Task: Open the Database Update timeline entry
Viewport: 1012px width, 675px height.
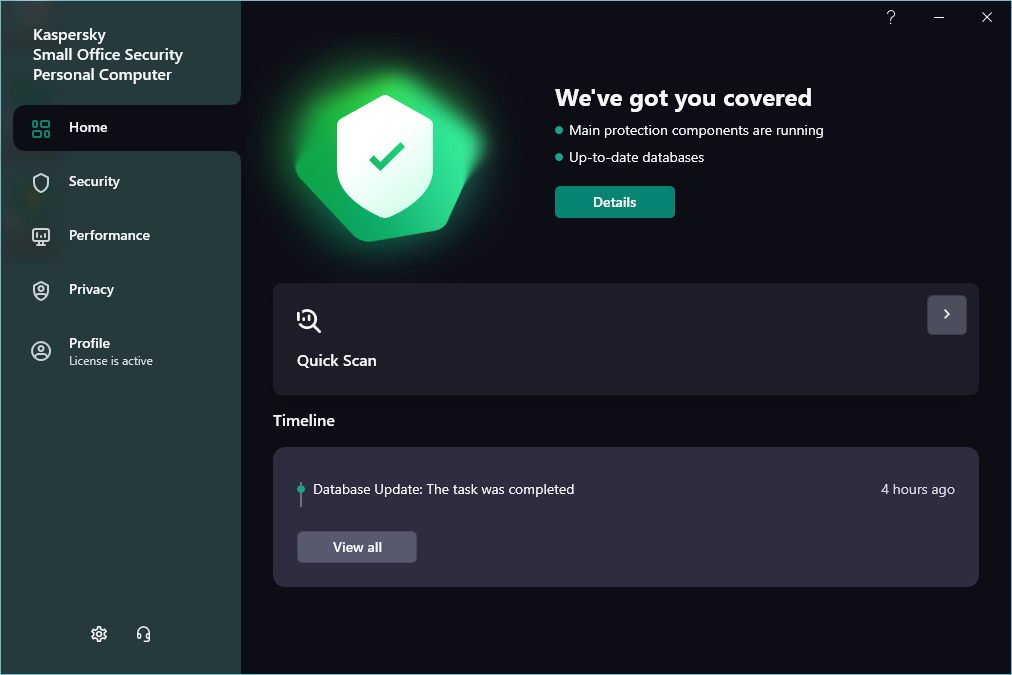Action: click(x=443, y=490)
